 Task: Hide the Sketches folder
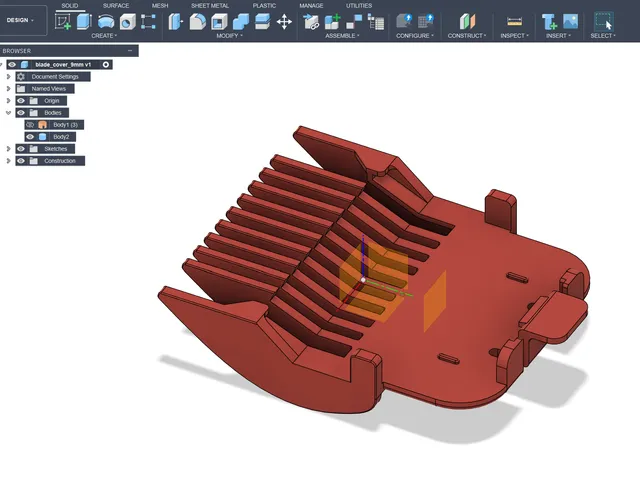click(x=21, y=149)
